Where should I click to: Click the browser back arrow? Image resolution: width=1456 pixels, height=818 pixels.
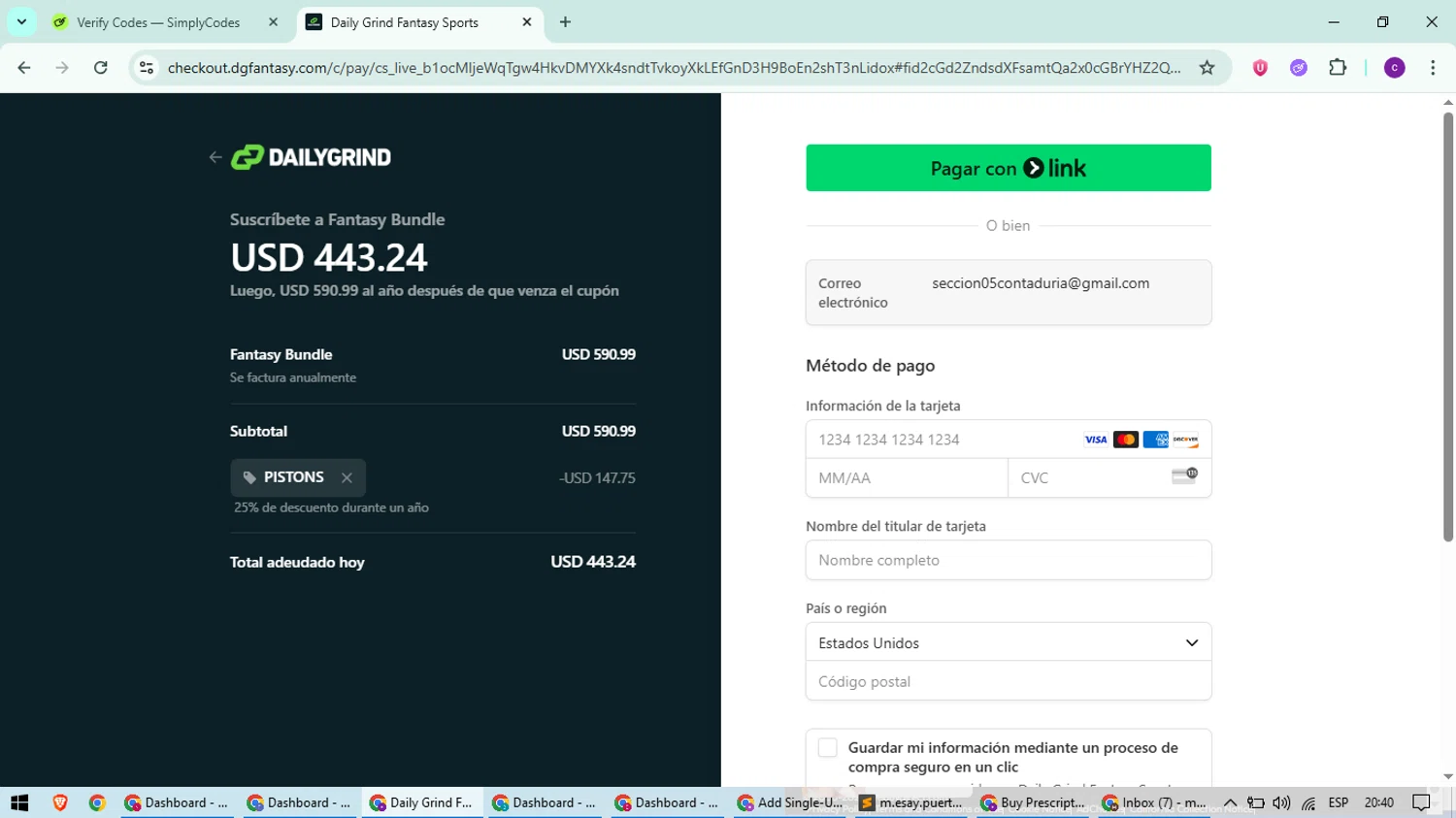tap(24, 67)
